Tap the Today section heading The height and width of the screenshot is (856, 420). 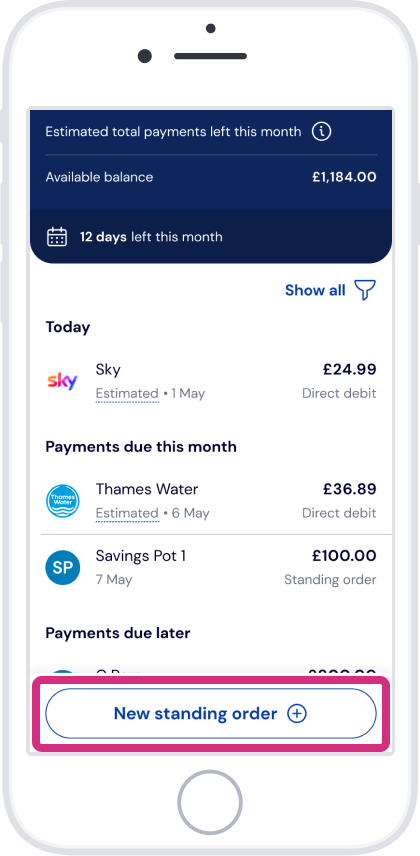tap(68, 327)
